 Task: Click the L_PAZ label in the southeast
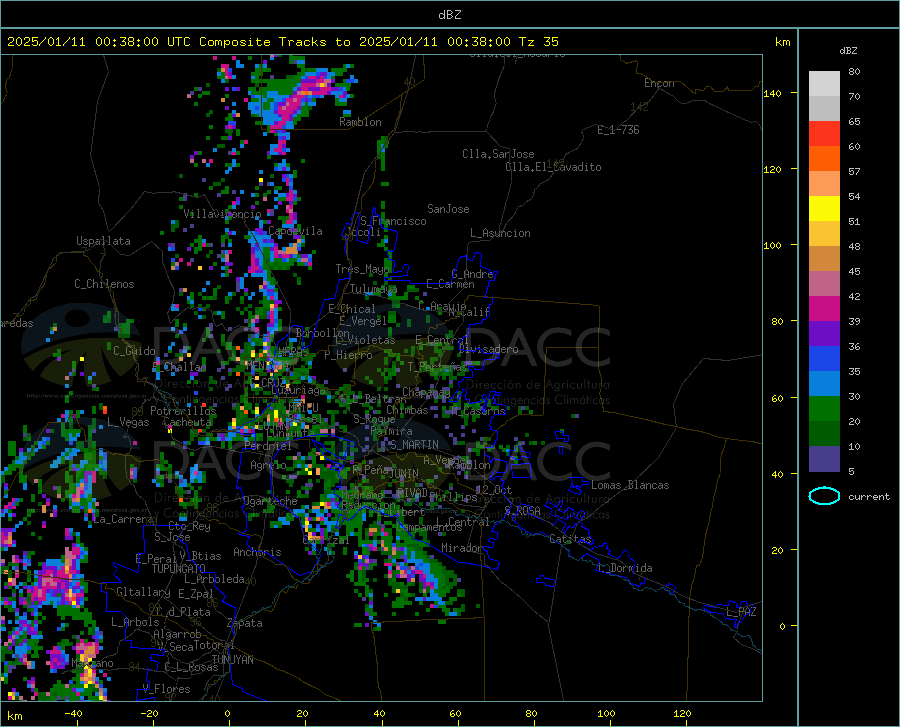(741, 612)
